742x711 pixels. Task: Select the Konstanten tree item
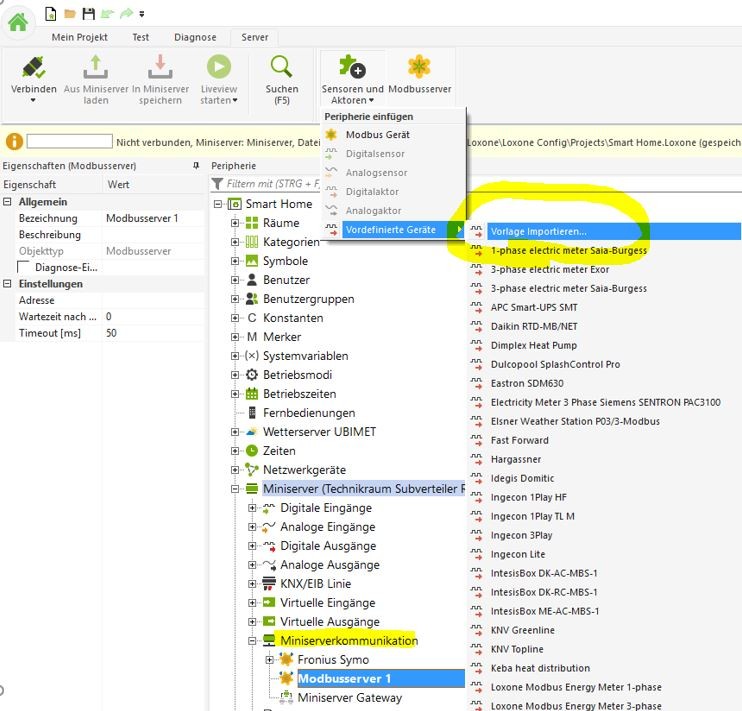click(x=293, y=318)
